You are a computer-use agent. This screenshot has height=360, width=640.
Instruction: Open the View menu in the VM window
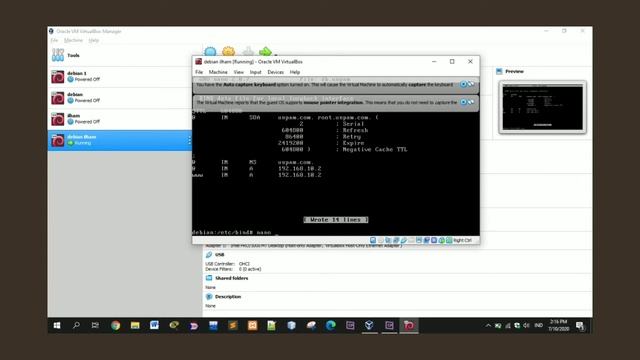click(238, 72)
